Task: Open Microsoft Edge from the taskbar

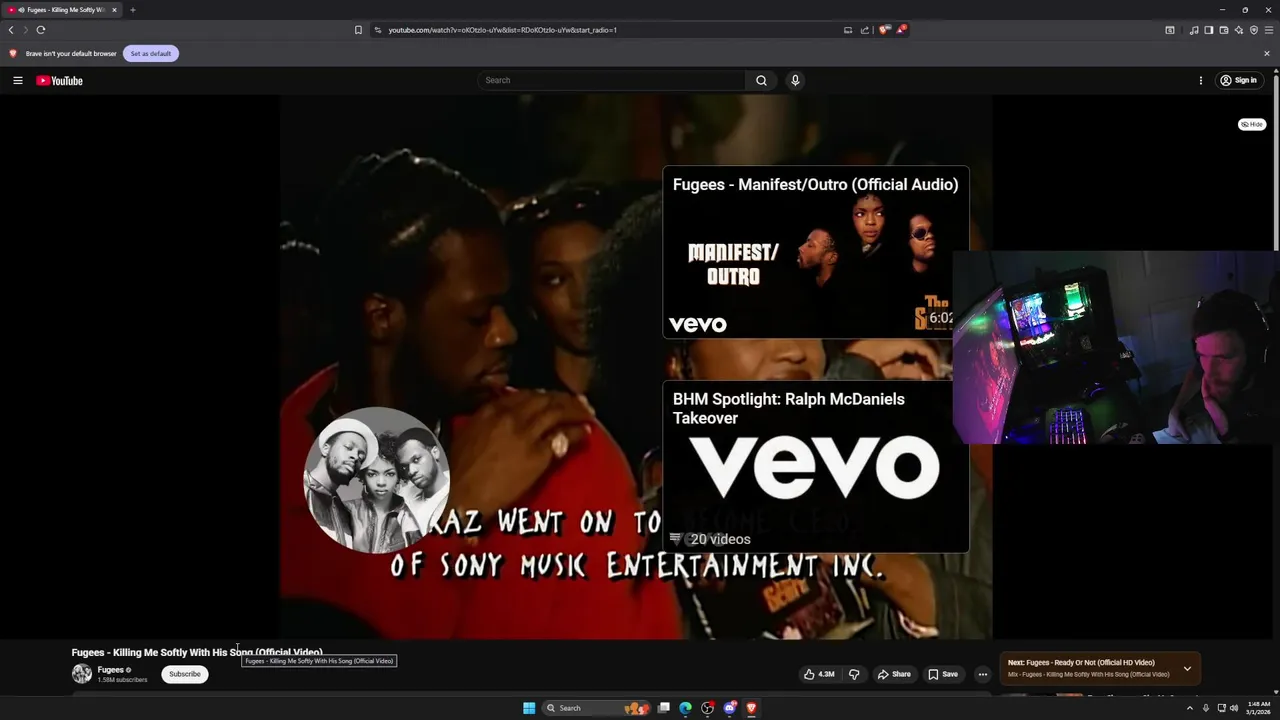Action: 685,708
